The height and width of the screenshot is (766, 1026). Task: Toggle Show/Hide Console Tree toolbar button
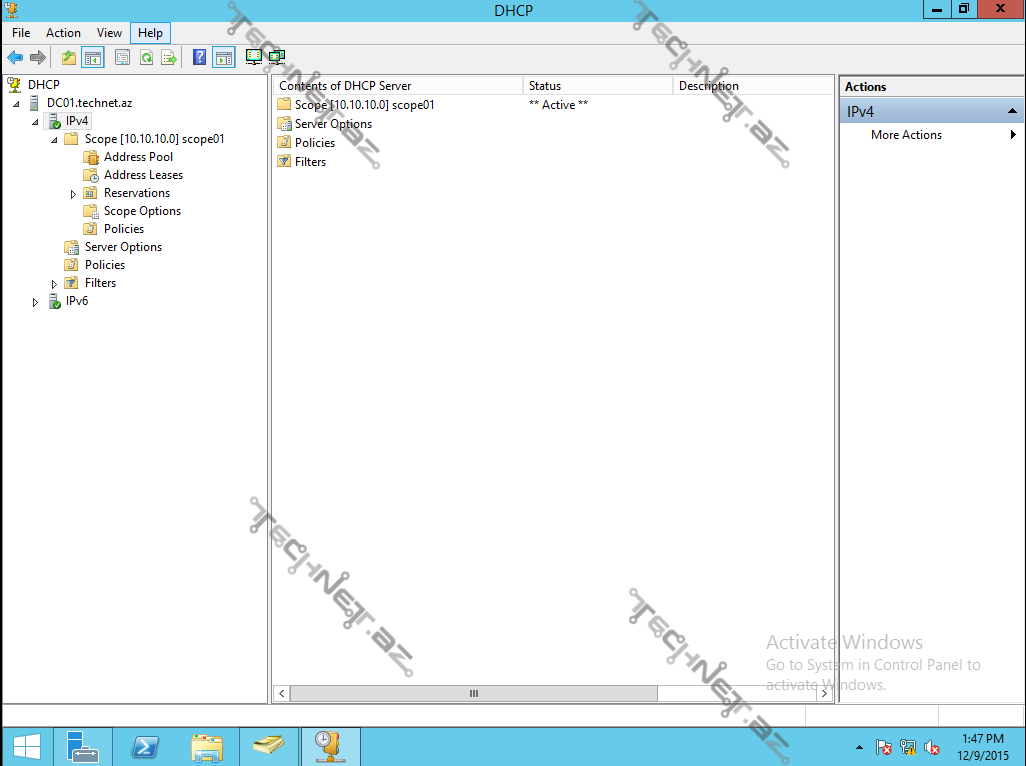[93, 58]
